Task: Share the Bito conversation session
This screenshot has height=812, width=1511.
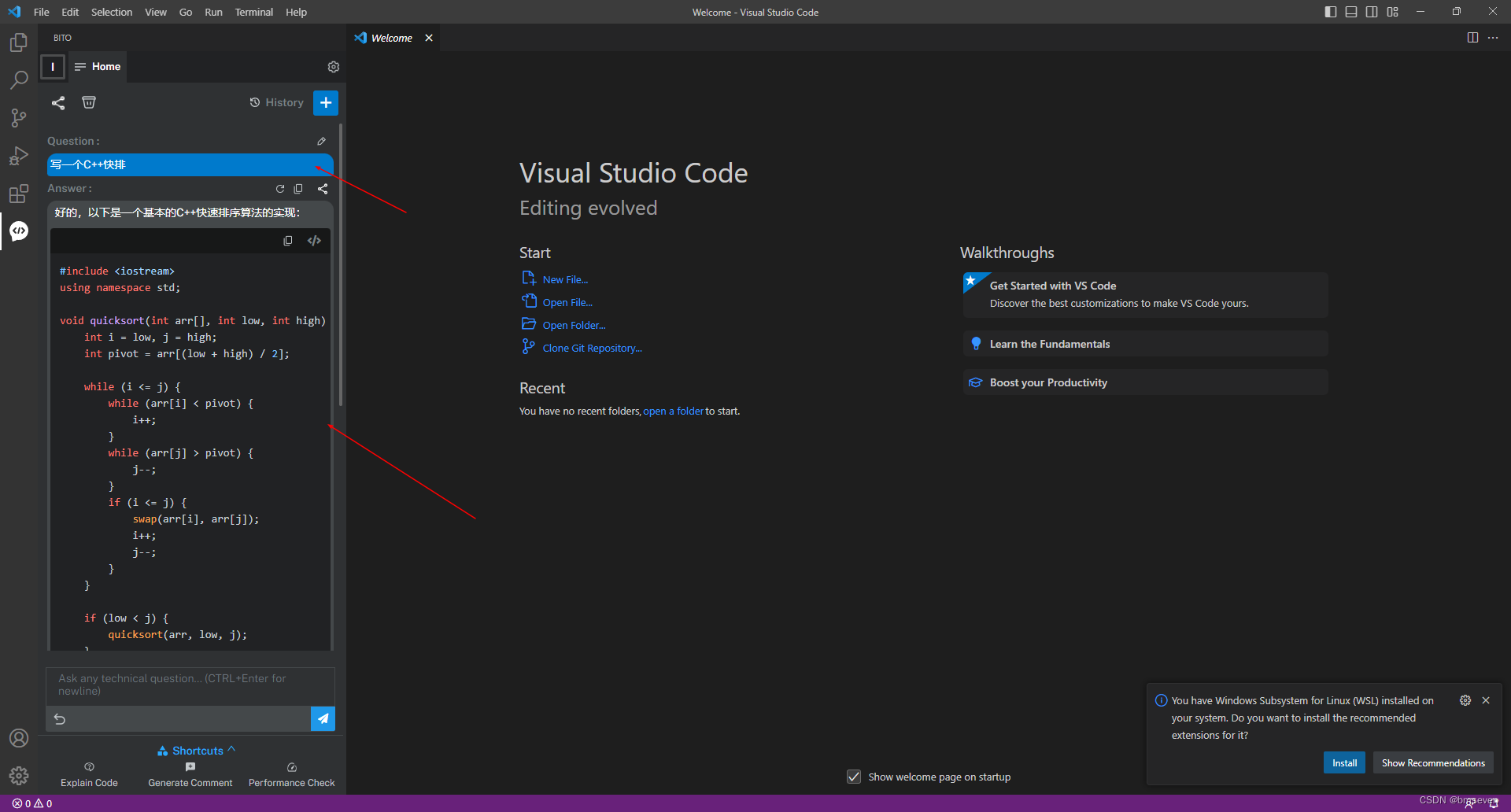Action: (58, 103)
